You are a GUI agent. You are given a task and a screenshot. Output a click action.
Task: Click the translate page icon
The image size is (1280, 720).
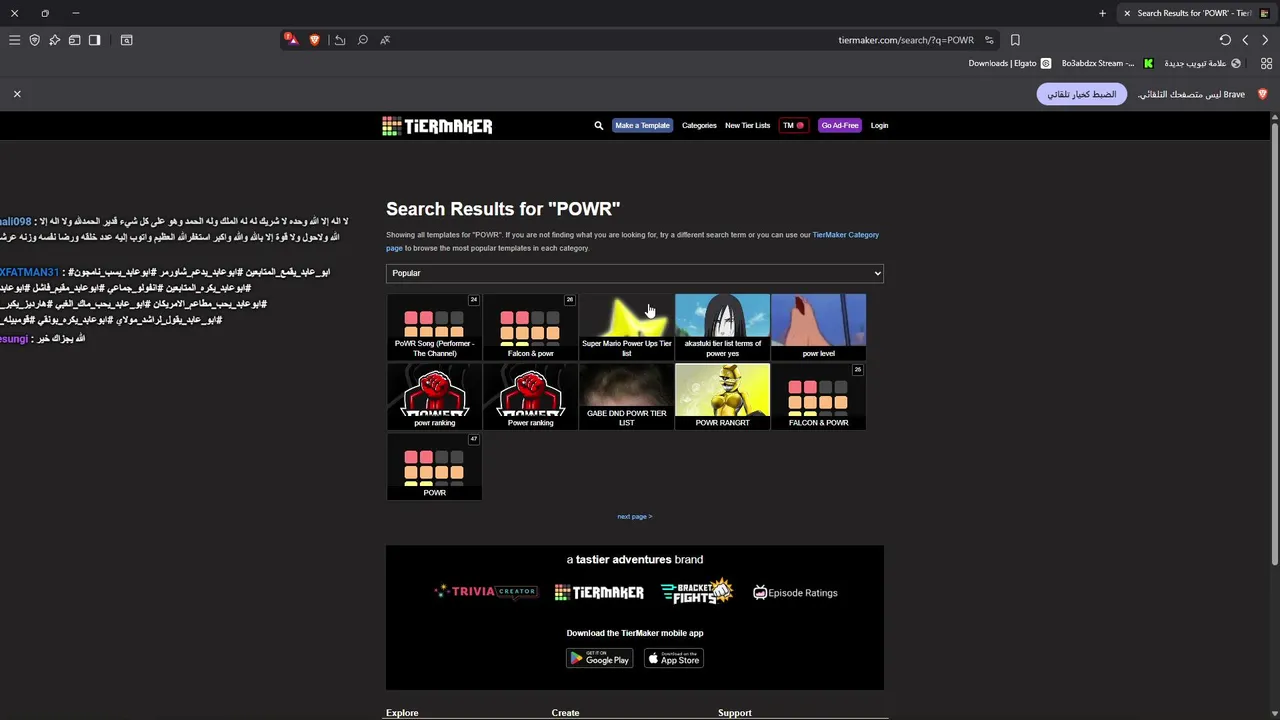385,40
